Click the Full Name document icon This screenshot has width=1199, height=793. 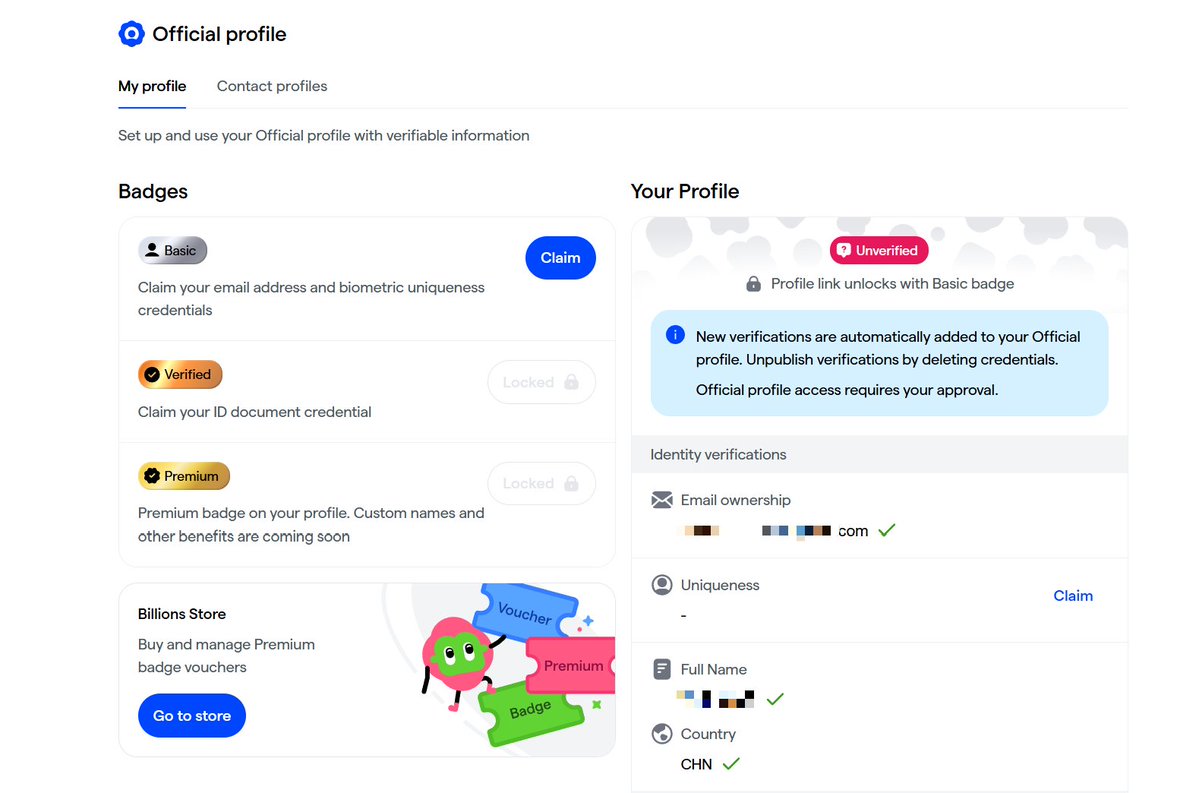(x=661, y=669)
